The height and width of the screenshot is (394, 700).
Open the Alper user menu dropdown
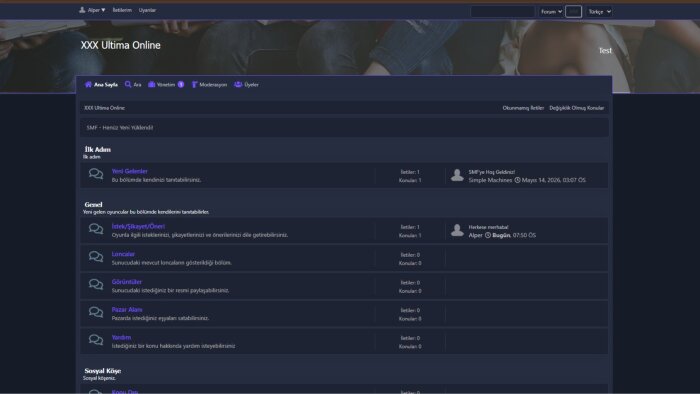92,10
